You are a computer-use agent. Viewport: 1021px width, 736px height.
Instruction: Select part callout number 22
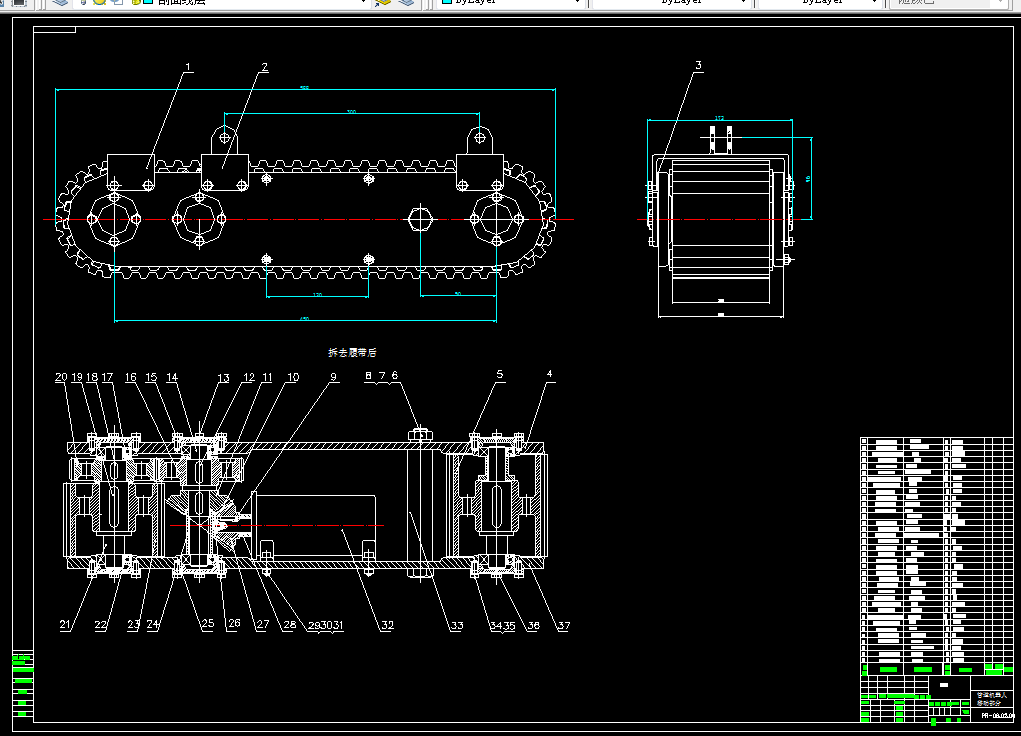100,625
